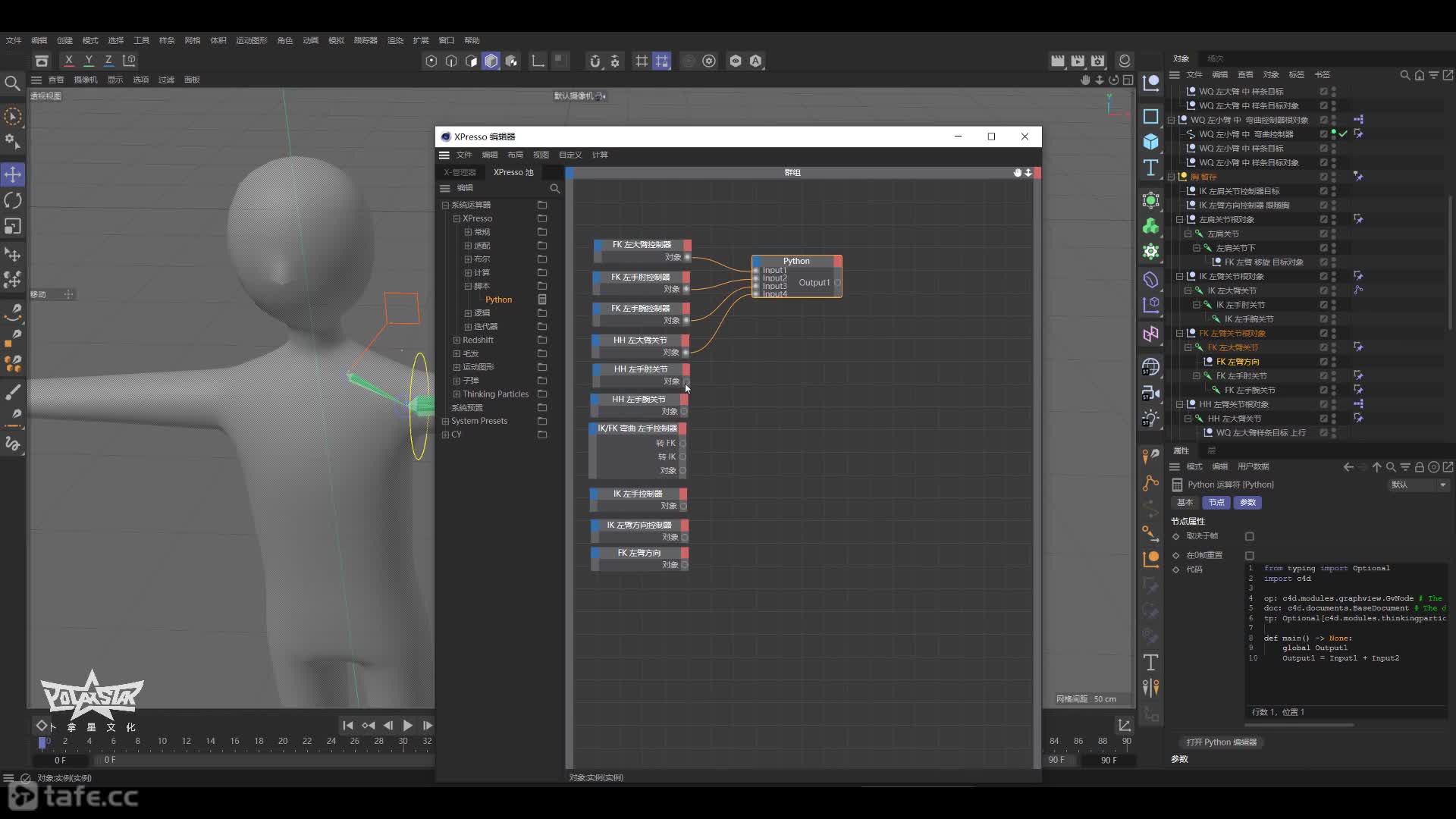Toggle visibility dots for IK 左大臂关节
The height and width of the screenshot is (819, 1456).
pos(1333,290)
